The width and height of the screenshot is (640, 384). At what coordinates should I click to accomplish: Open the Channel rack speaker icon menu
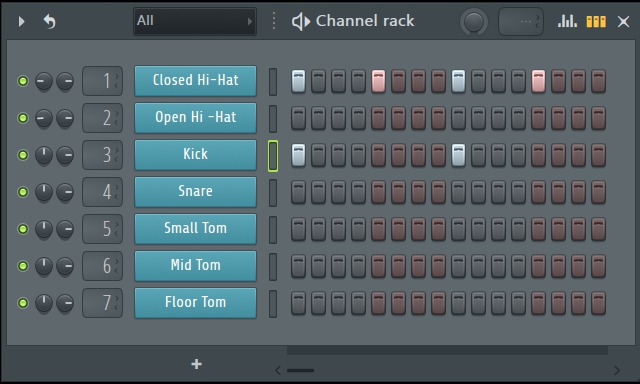pyautogui.click(x=301, y=21)
